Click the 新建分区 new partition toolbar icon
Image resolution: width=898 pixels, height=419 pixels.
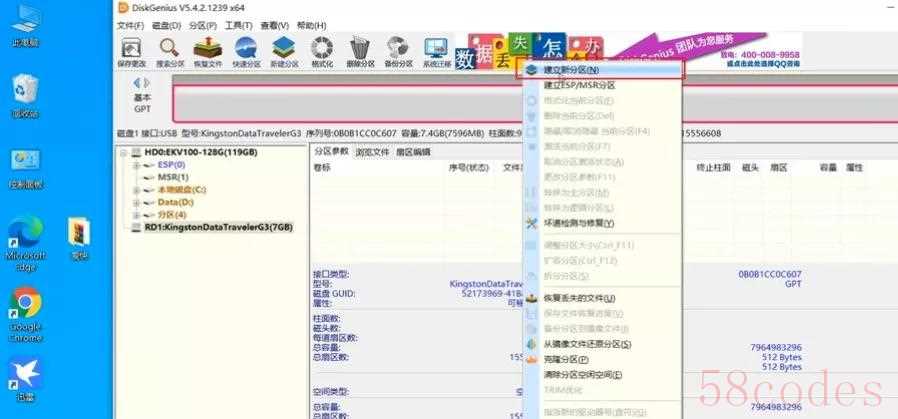(x=283, y=52)
